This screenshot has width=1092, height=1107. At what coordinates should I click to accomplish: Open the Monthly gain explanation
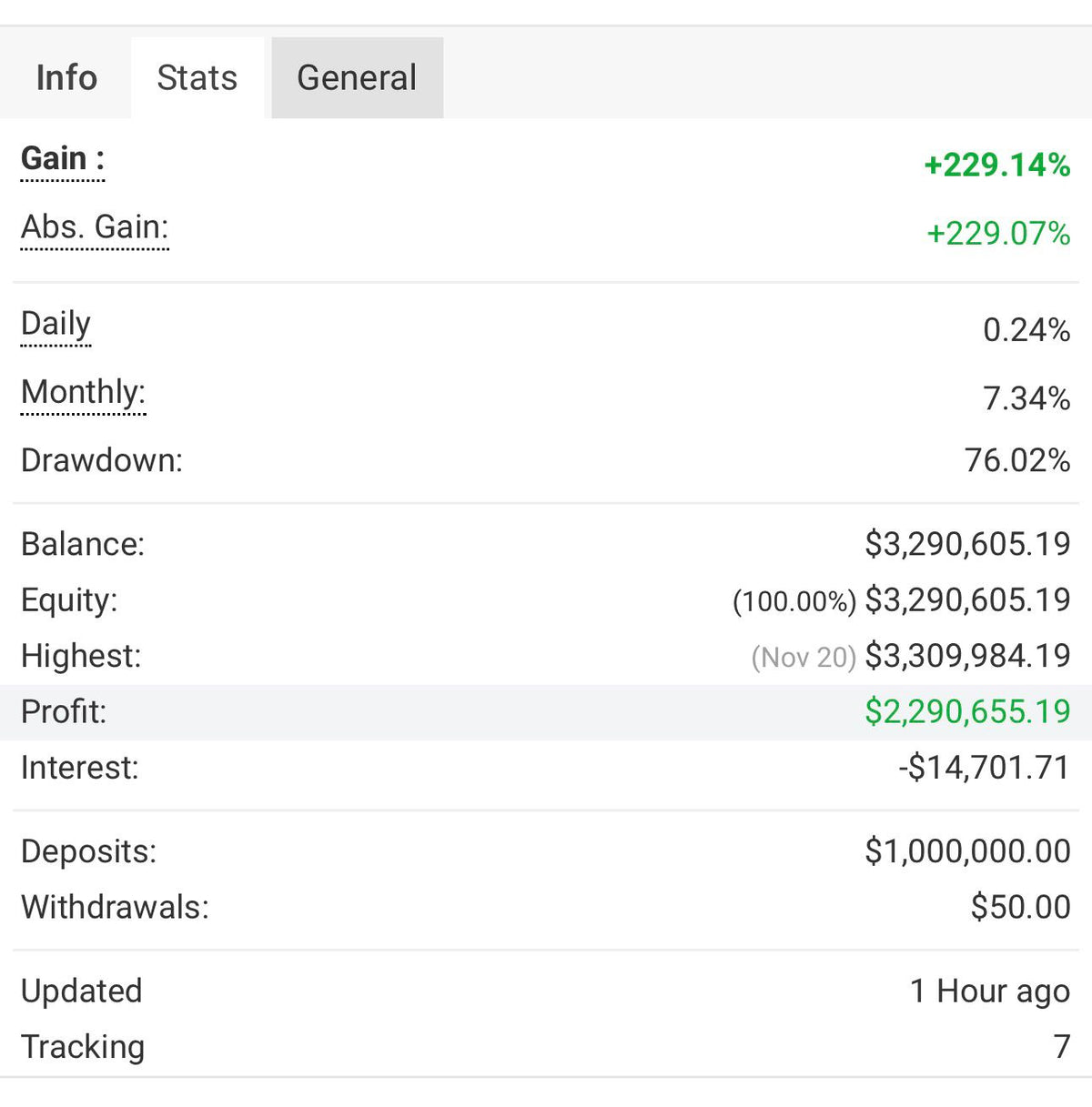83,392
